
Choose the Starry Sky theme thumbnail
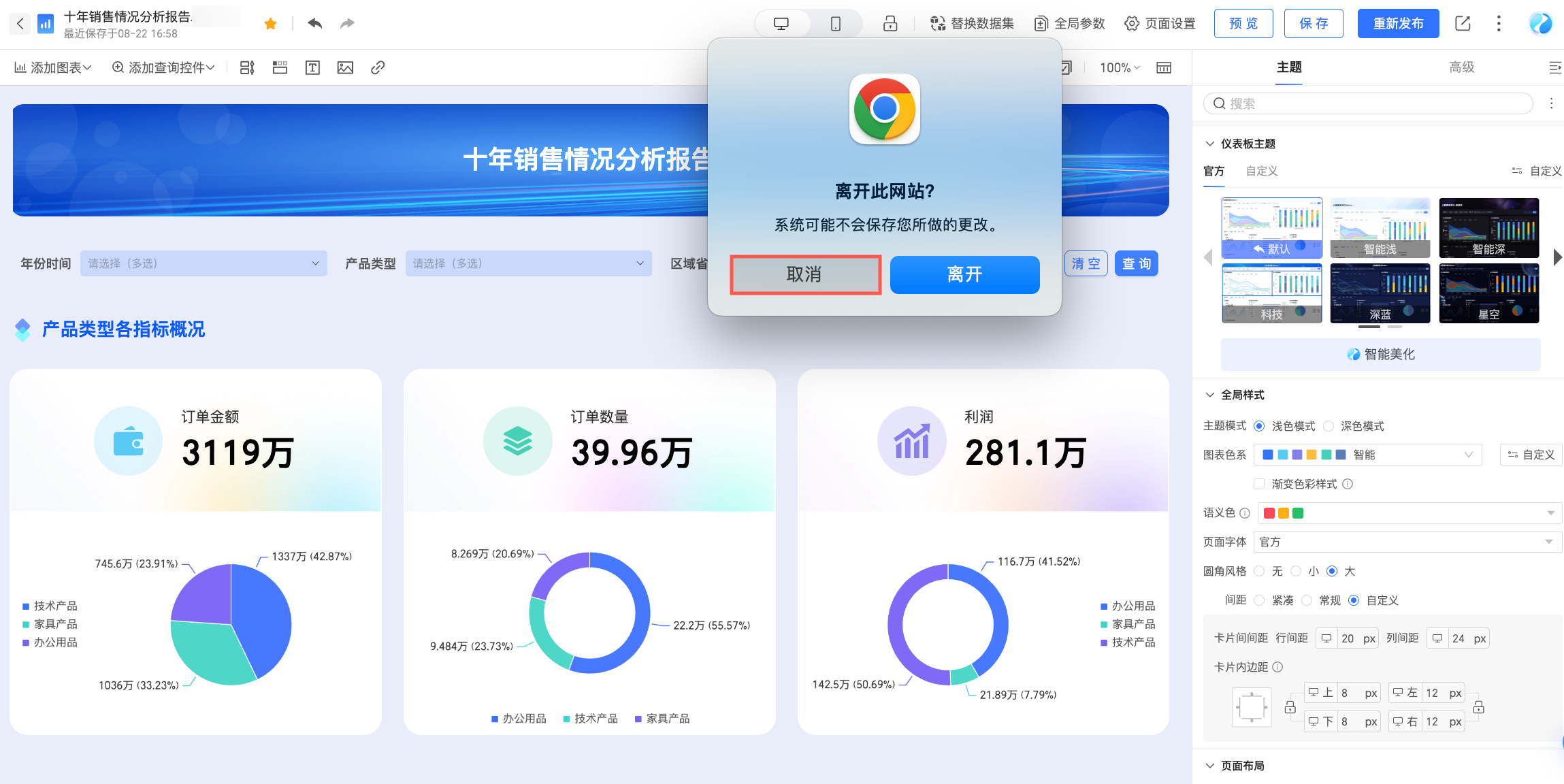1489,293
